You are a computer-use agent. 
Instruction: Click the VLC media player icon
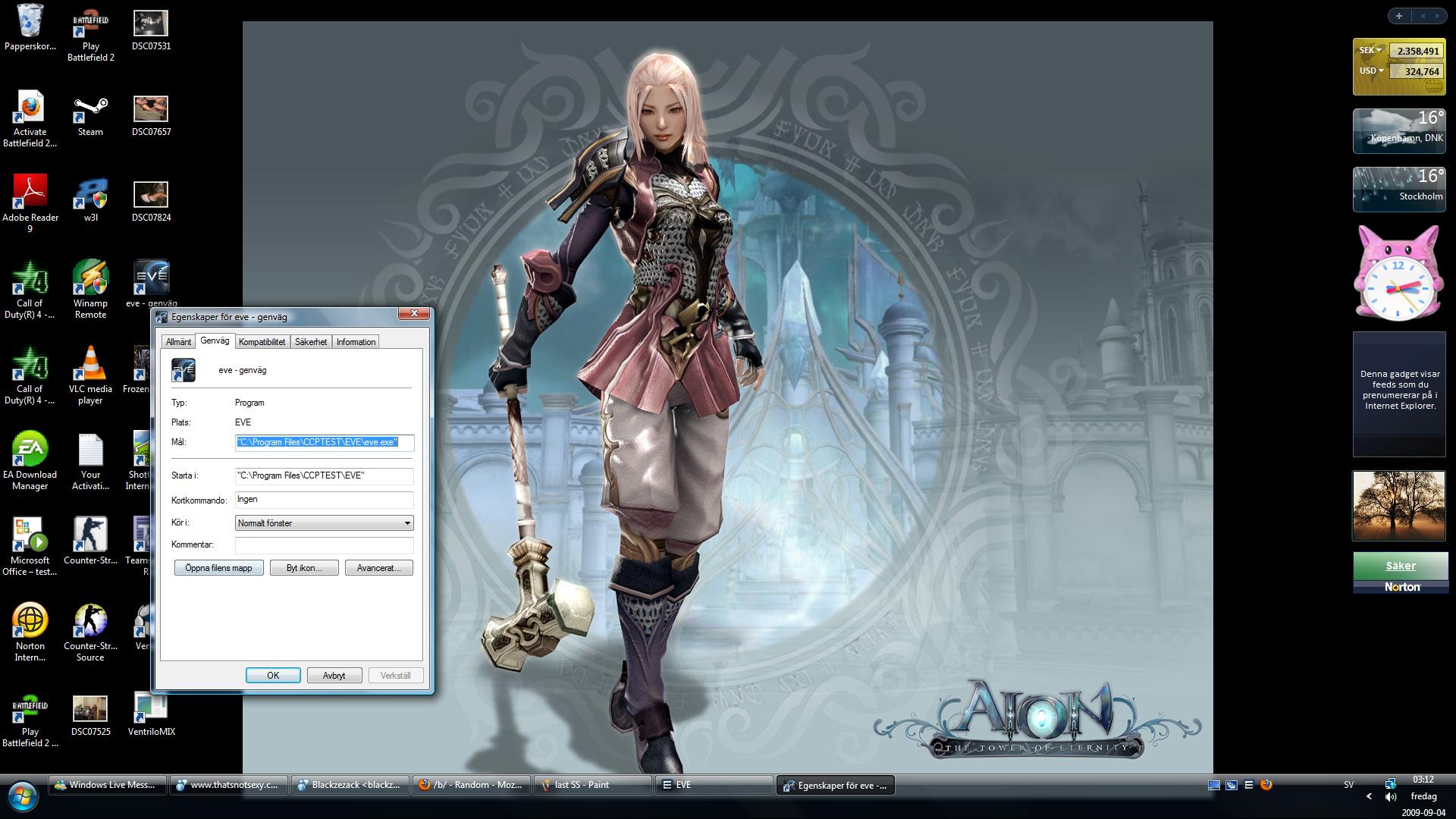pos(90,365)
